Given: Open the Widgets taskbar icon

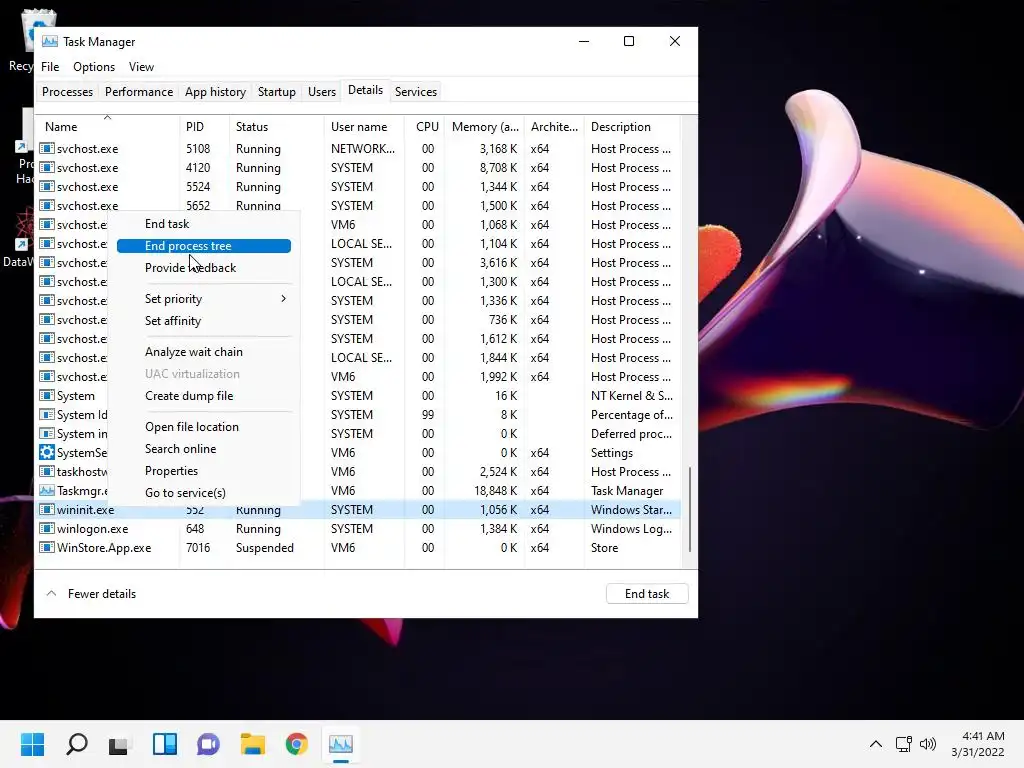Looking at the screenshot, I should 165,744.
